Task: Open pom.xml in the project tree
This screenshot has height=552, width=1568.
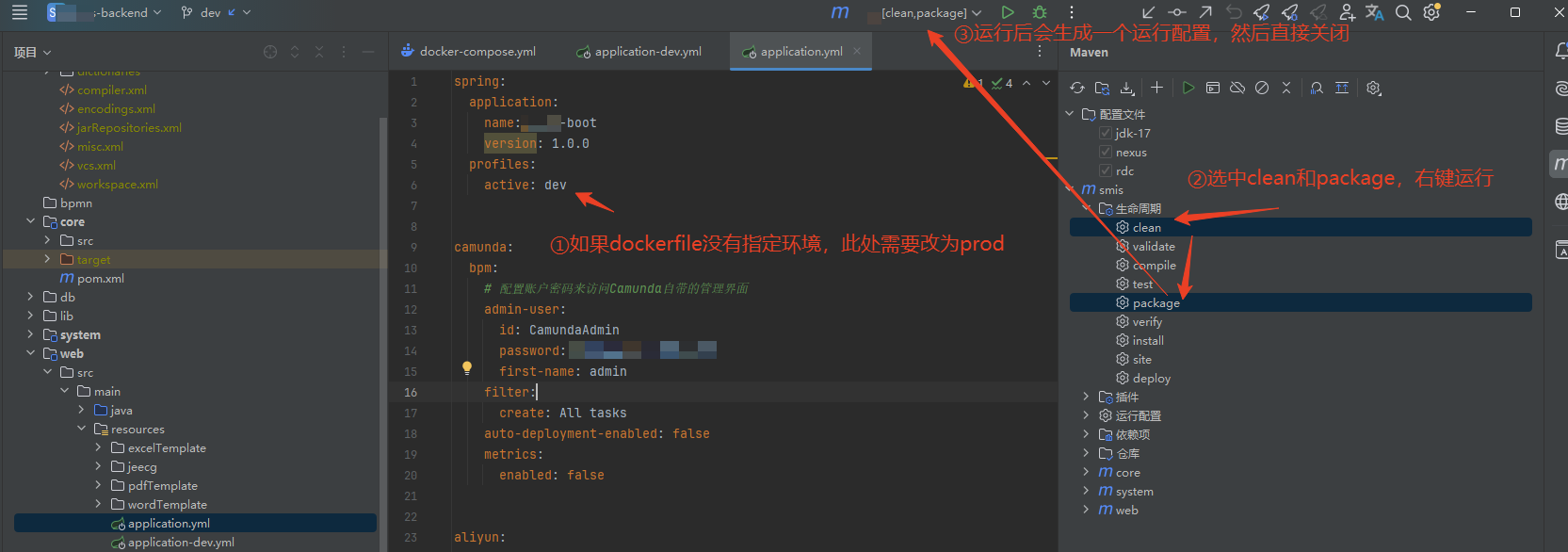Action: (100, 279)
